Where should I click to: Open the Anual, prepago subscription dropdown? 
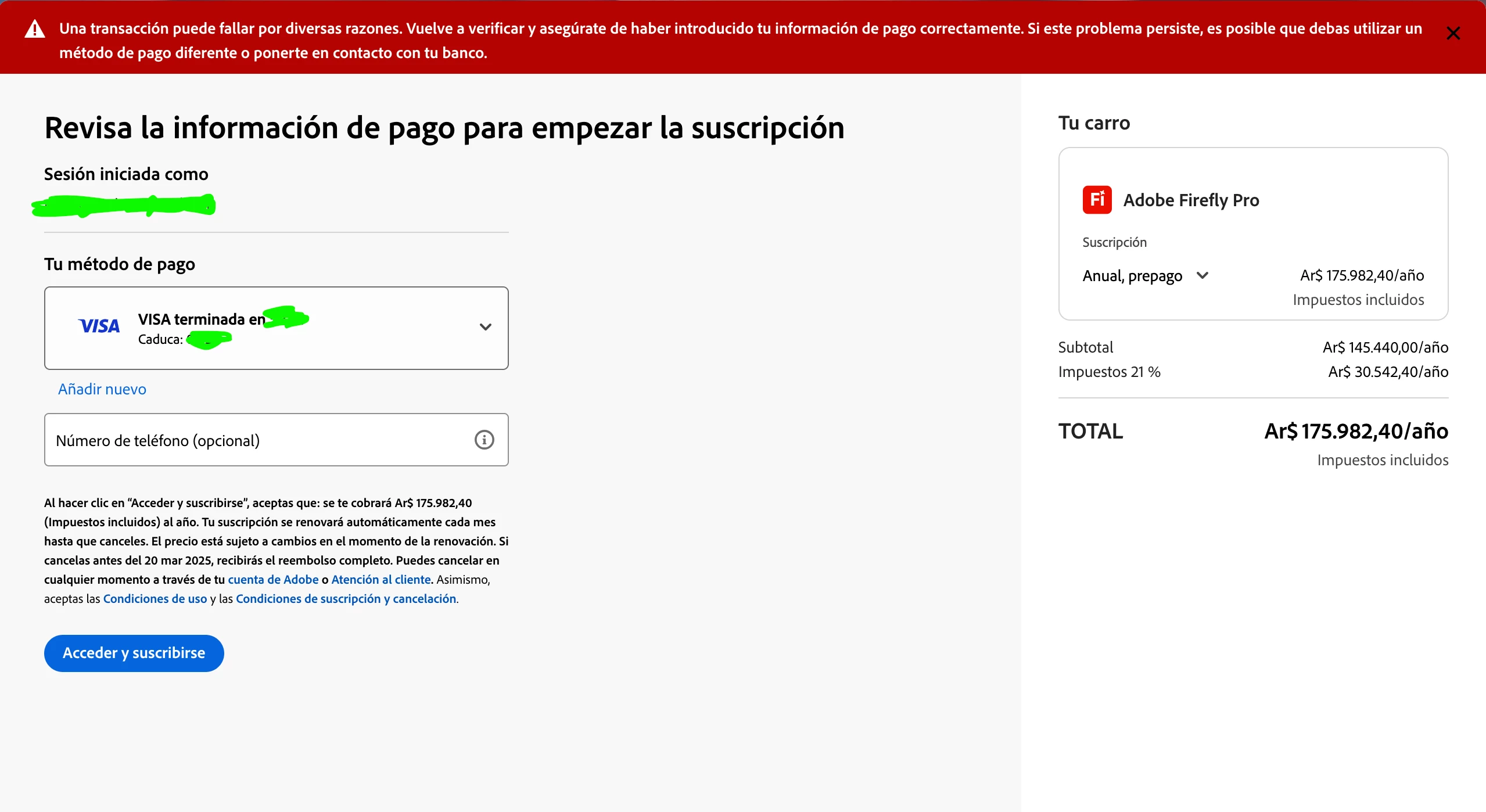pos(1132,276)
